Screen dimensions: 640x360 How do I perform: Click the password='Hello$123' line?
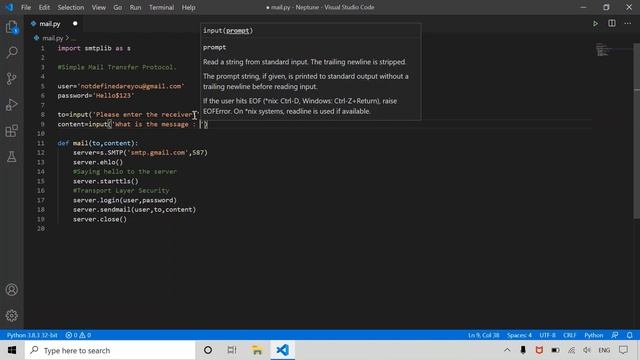point(96,96)
